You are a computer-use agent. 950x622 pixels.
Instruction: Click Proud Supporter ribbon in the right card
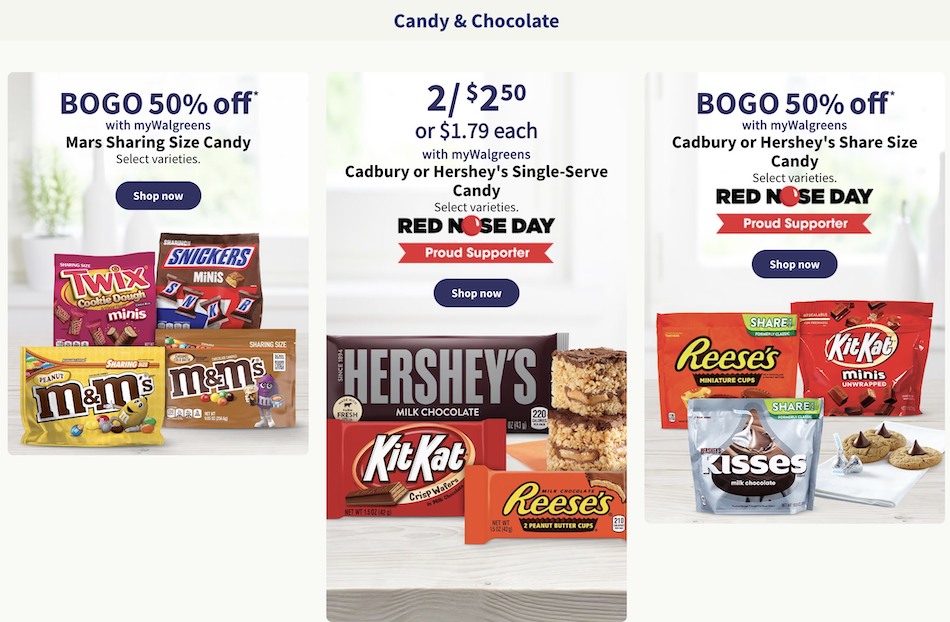[x=794, y=223]
